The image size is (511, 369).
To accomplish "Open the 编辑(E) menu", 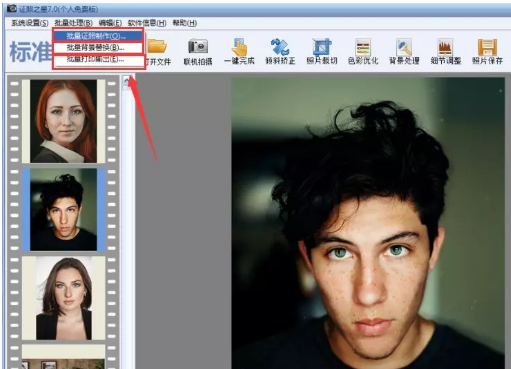I will pos(110,23).
